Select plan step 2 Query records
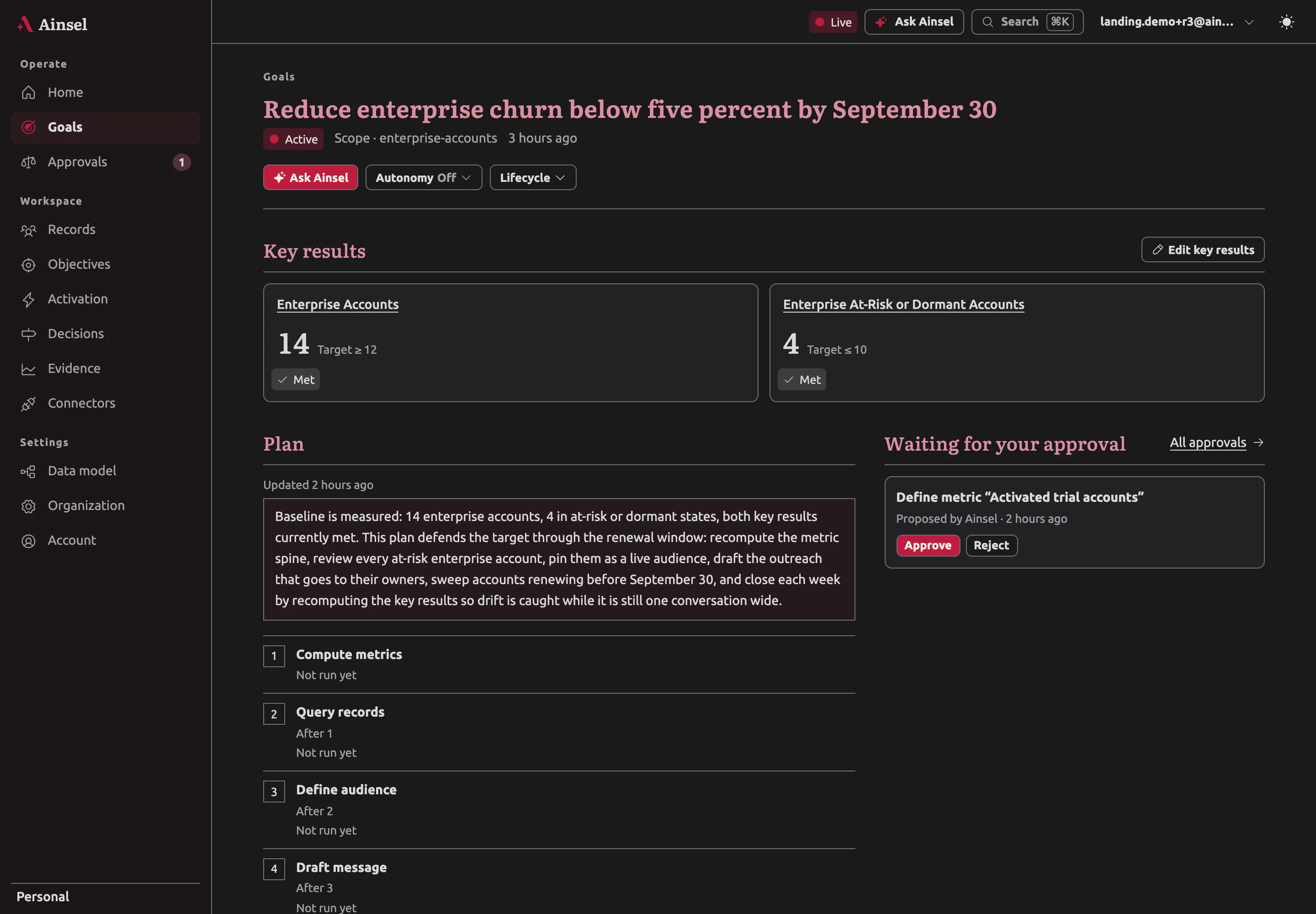 (559, 733)
